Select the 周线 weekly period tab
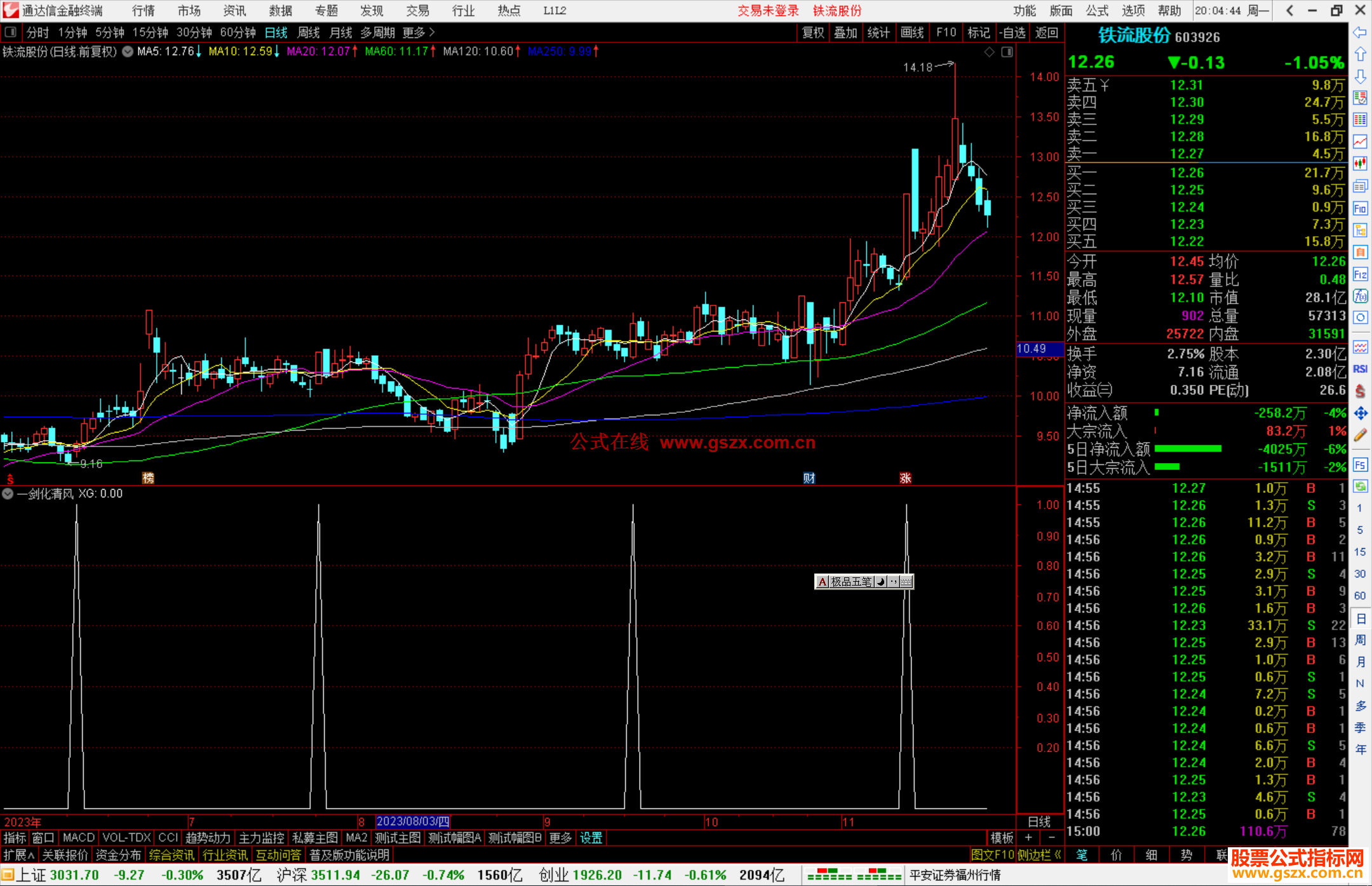1372x886 pixels. tap(309, 32)
